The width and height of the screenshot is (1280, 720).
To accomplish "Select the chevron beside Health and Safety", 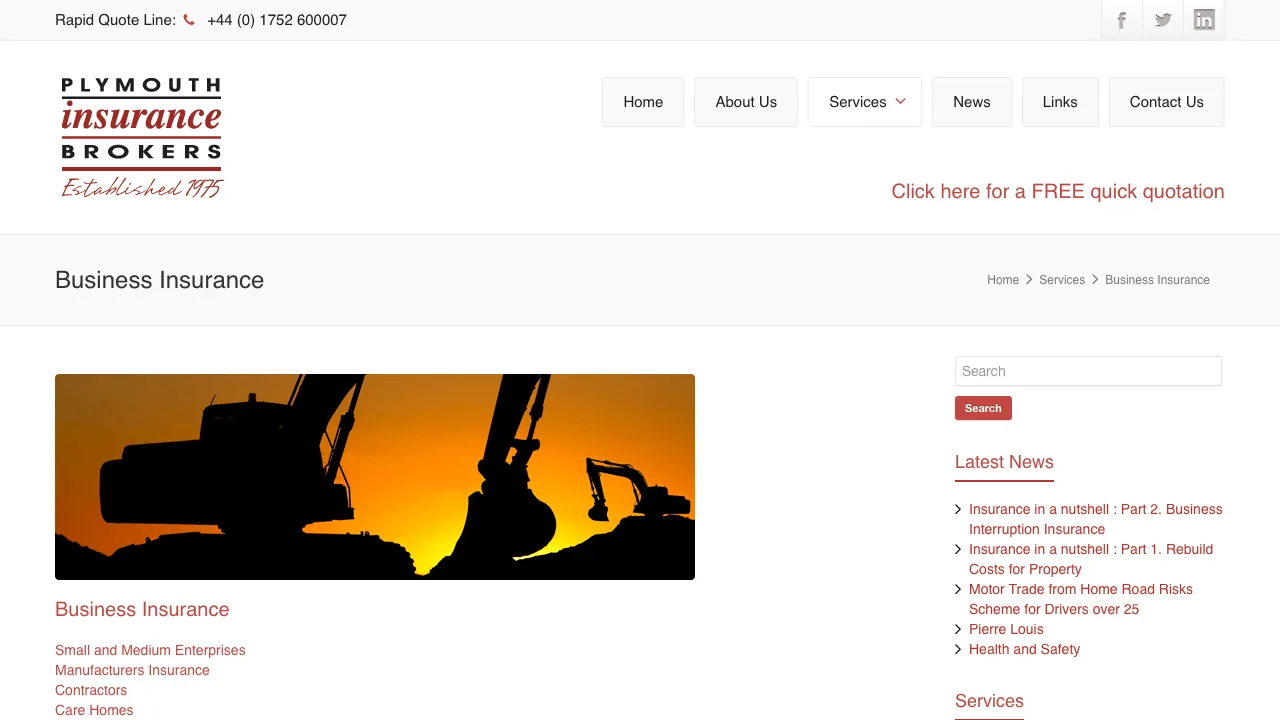I will pos(957,649).
